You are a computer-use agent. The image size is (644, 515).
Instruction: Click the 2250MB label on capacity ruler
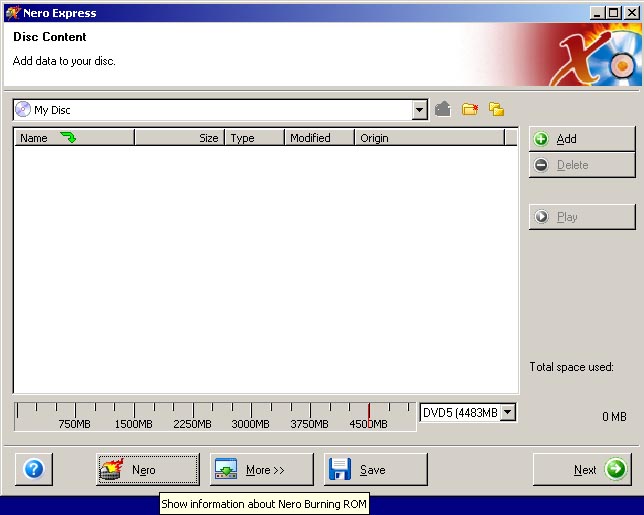(x=192, y=423)
